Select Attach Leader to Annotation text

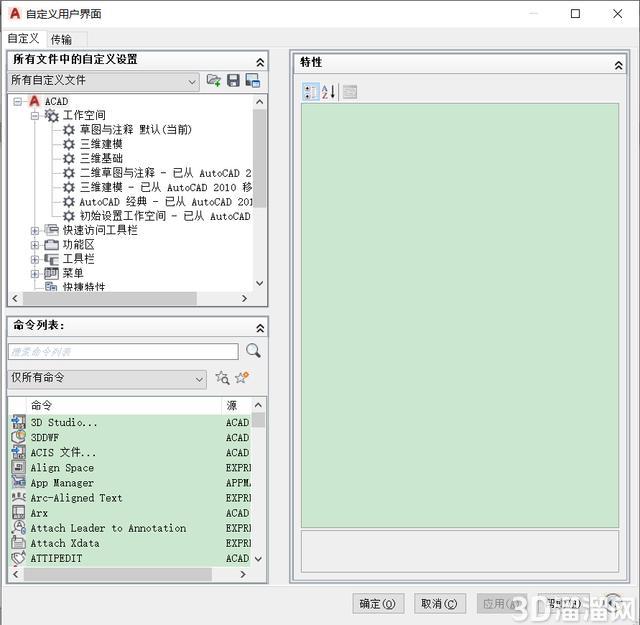point(108,528)
